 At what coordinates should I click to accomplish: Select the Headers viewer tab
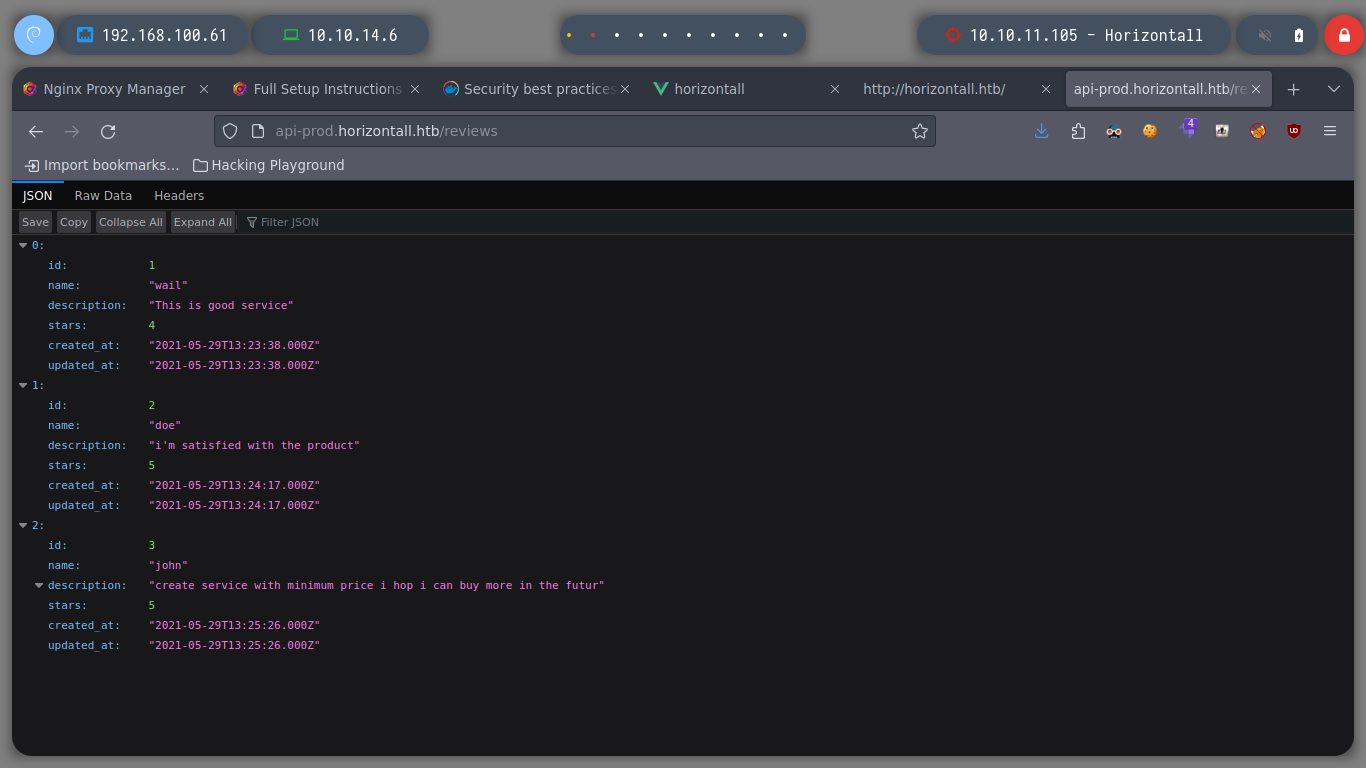pos(179,195)
